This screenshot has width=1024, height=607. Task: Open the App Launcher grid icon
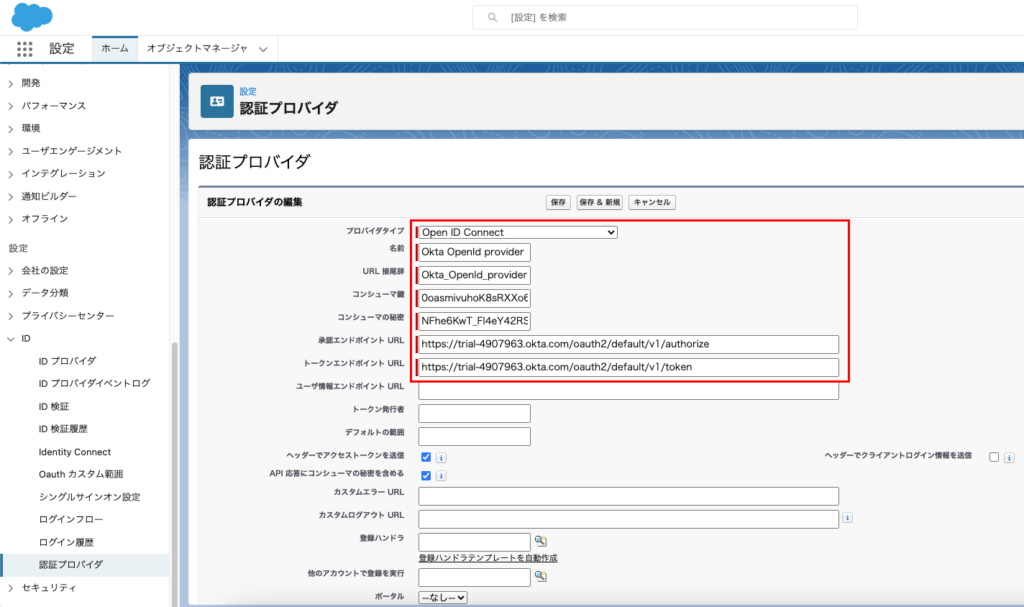25,48
